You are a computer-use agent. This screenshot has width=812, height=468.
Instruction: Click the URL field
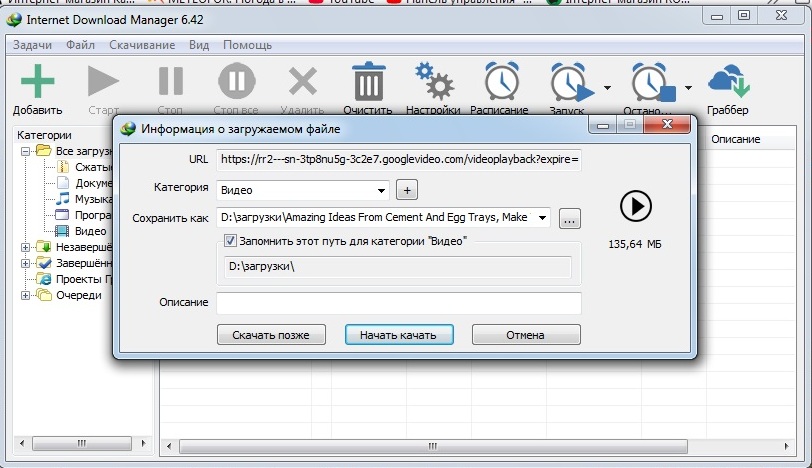[x=399, y=159]
